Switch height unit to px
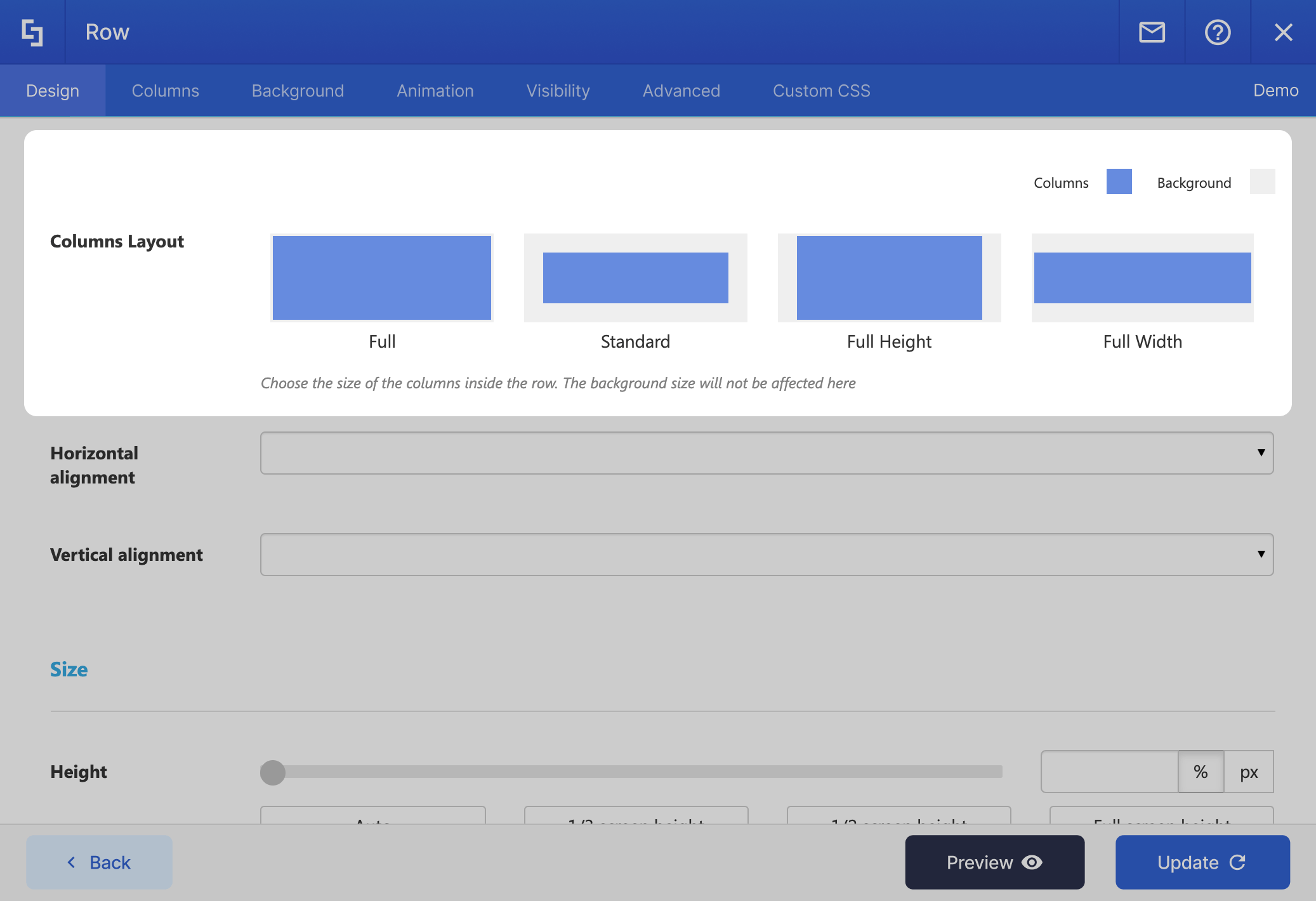 click(1248, 772)
